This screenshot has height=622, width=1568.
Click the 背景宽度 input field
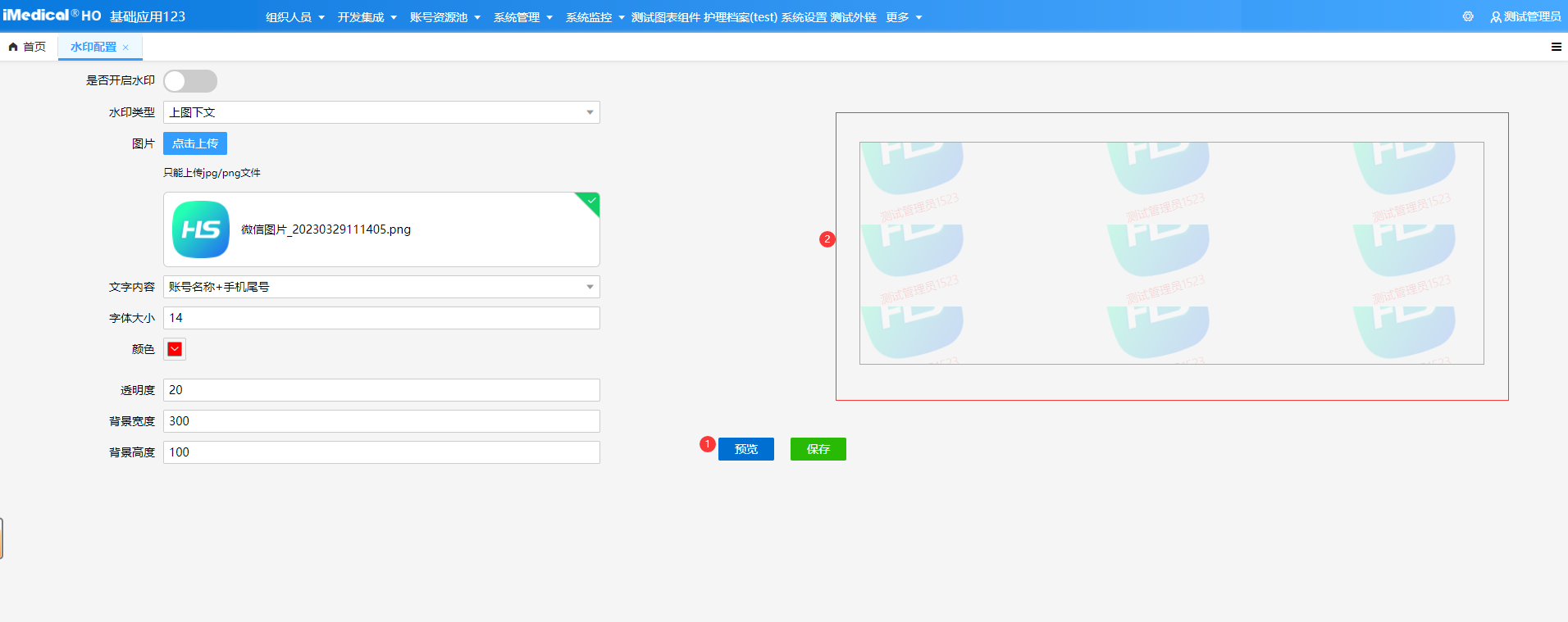pyautogui.click(x=381, y=421)
